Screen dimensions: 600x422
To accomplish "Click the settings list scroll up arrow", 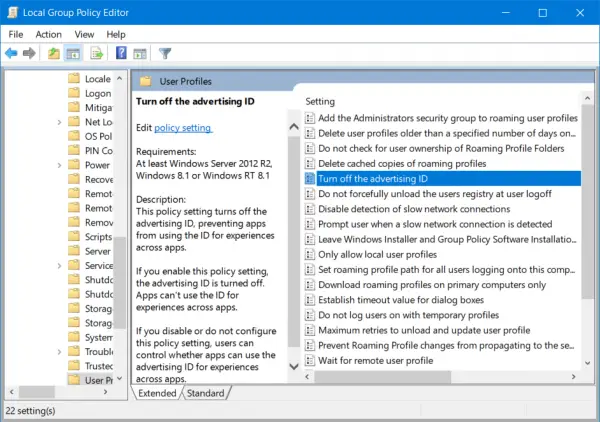I will (587, 98).
